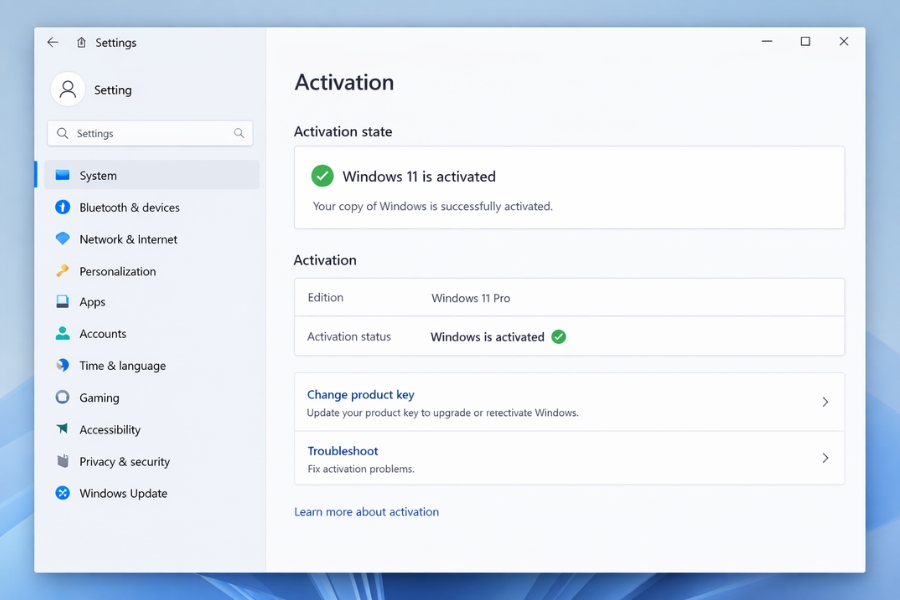Click the back arrow button
This screenshot has width=900, height=600.
pyautogui.click(x=52, y=42)
